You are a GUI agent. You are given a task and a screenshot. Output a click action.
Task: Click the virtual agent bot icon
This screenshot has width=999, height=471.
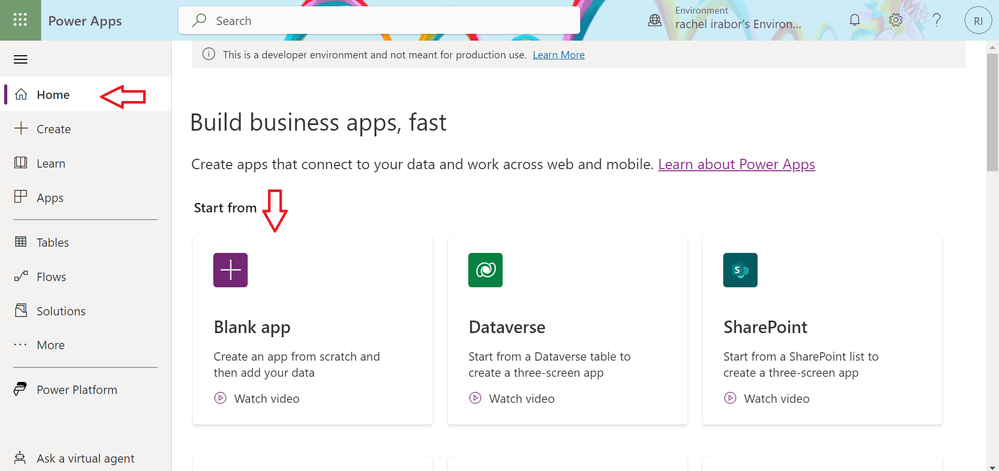click(x=21, y=458)
